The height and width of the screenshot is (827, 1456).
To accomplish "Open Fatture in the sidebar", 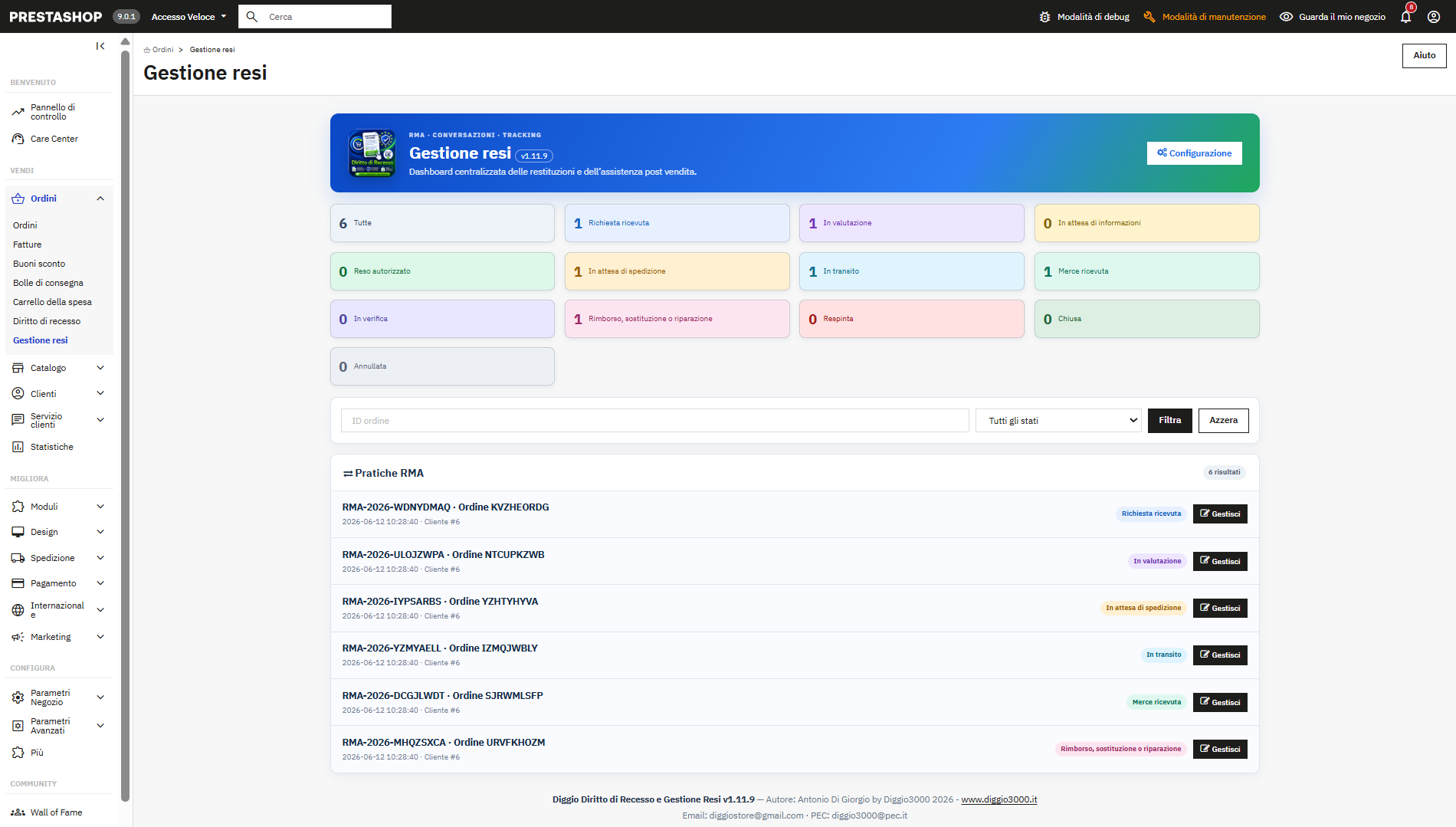I will (x=28, y=244).
